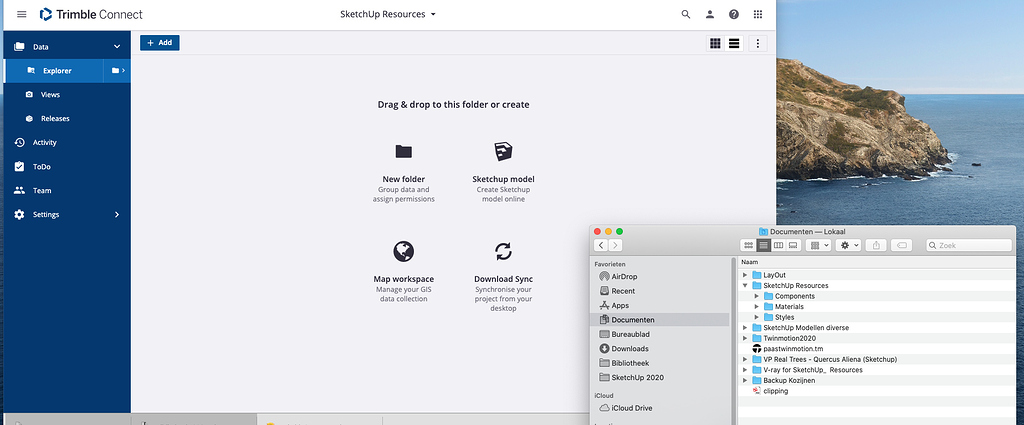Open ToDo in the sidebar

tap(42, 166)
